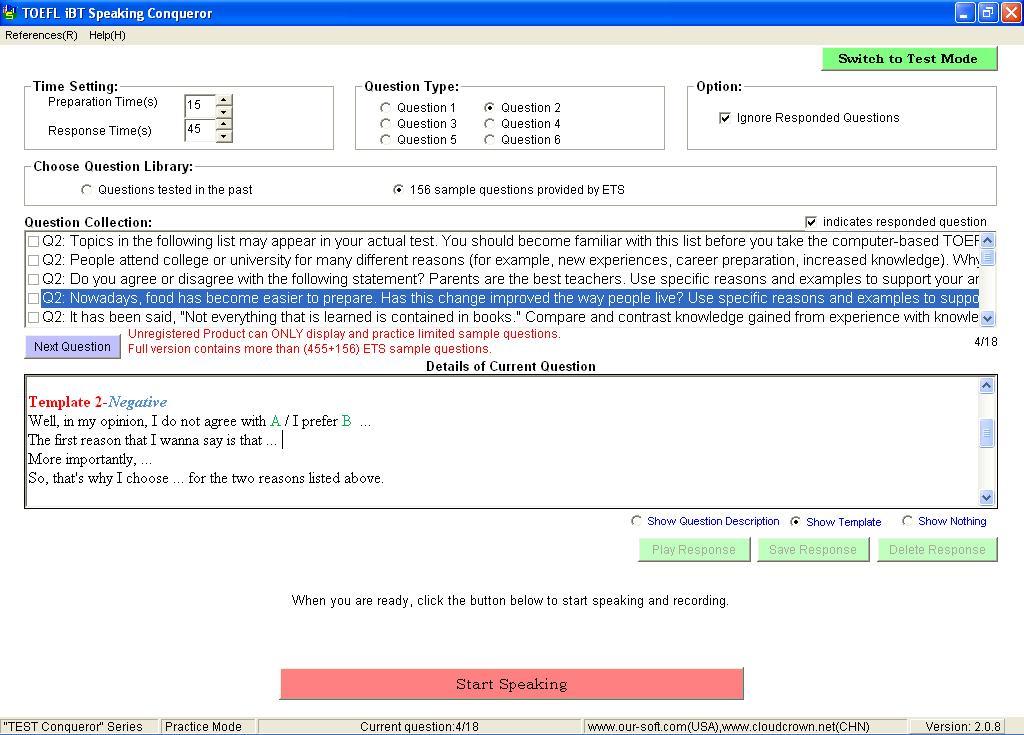
Task: Select question 'Q2: Do you agree or disagree' about parents
Action: point(510,279)
